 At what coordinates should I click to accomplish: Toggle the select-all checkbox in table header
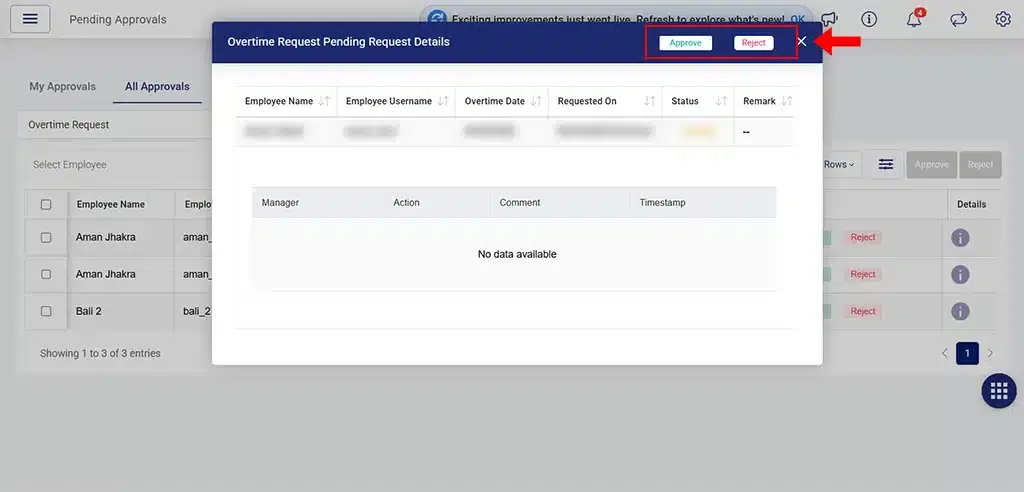(x=46, y=205)
